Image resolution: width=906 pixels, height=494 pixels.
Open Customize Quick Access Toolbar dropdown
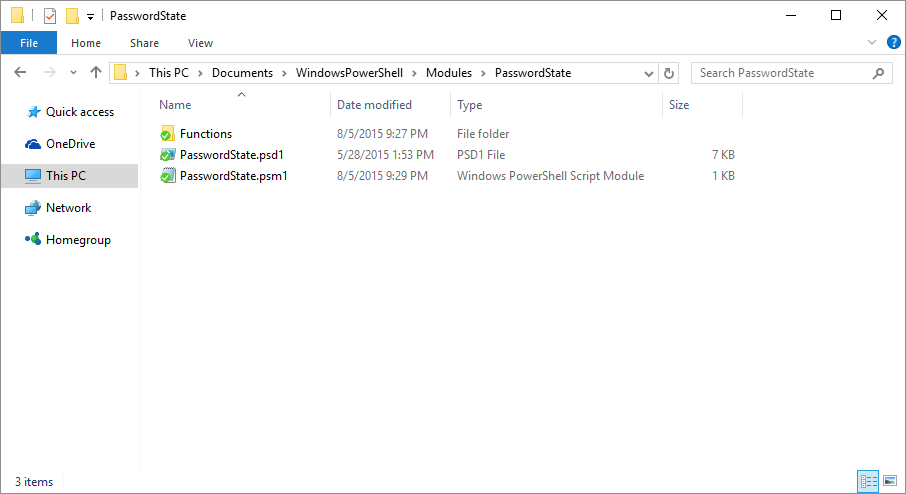point(90,17)
